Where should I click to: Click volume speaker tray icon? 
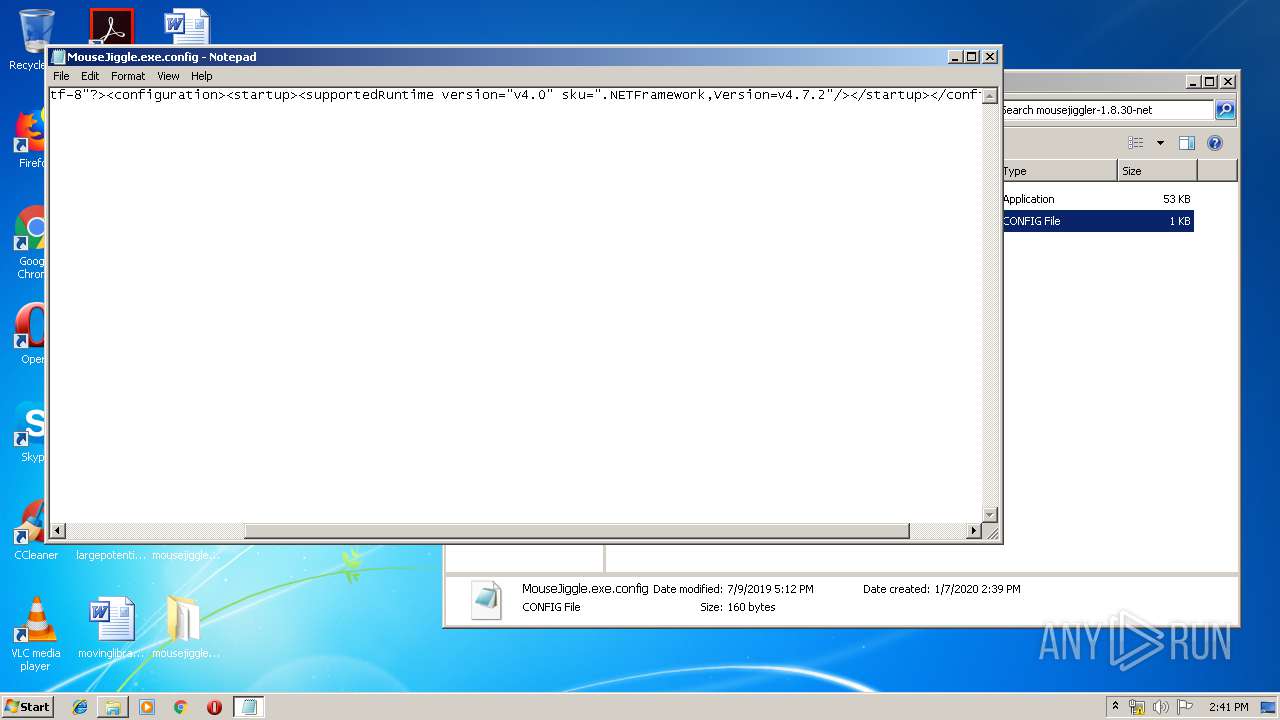tap(1161, 707)
